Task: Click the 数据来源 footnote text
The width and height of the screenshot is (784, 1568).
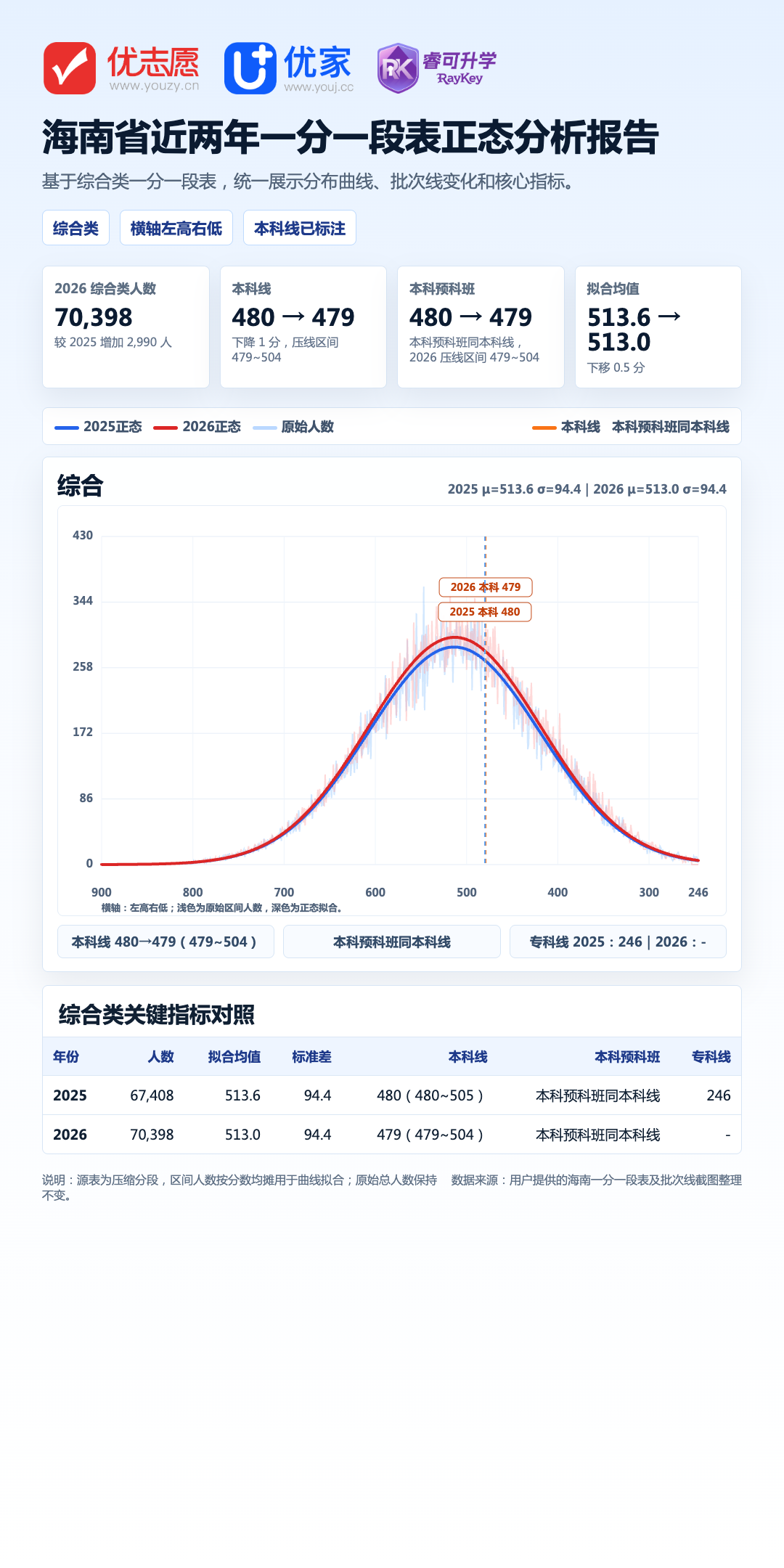Action: tap(597, 1180)
